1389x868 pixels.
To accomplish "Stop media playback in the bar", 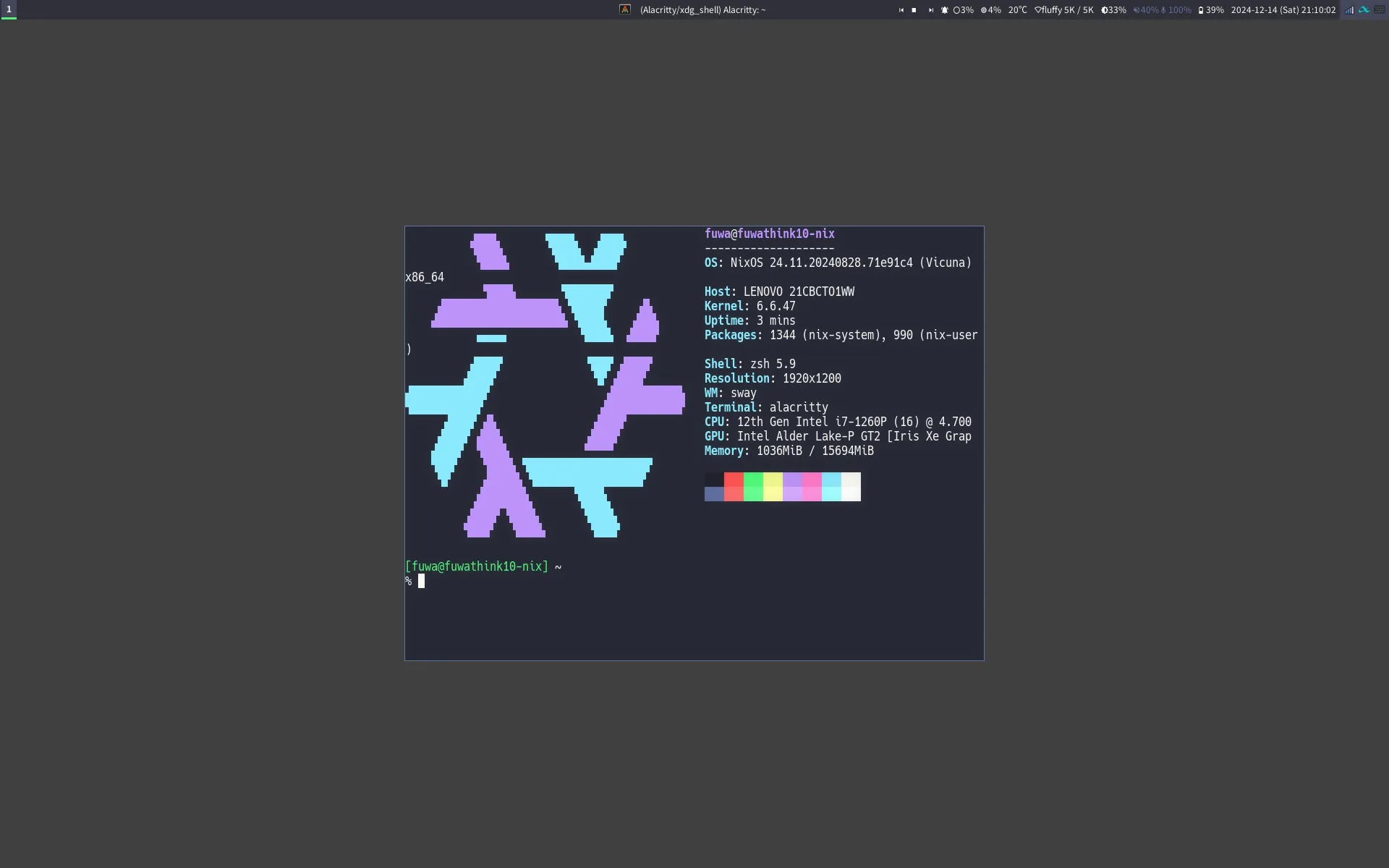I will pos(914,10).
